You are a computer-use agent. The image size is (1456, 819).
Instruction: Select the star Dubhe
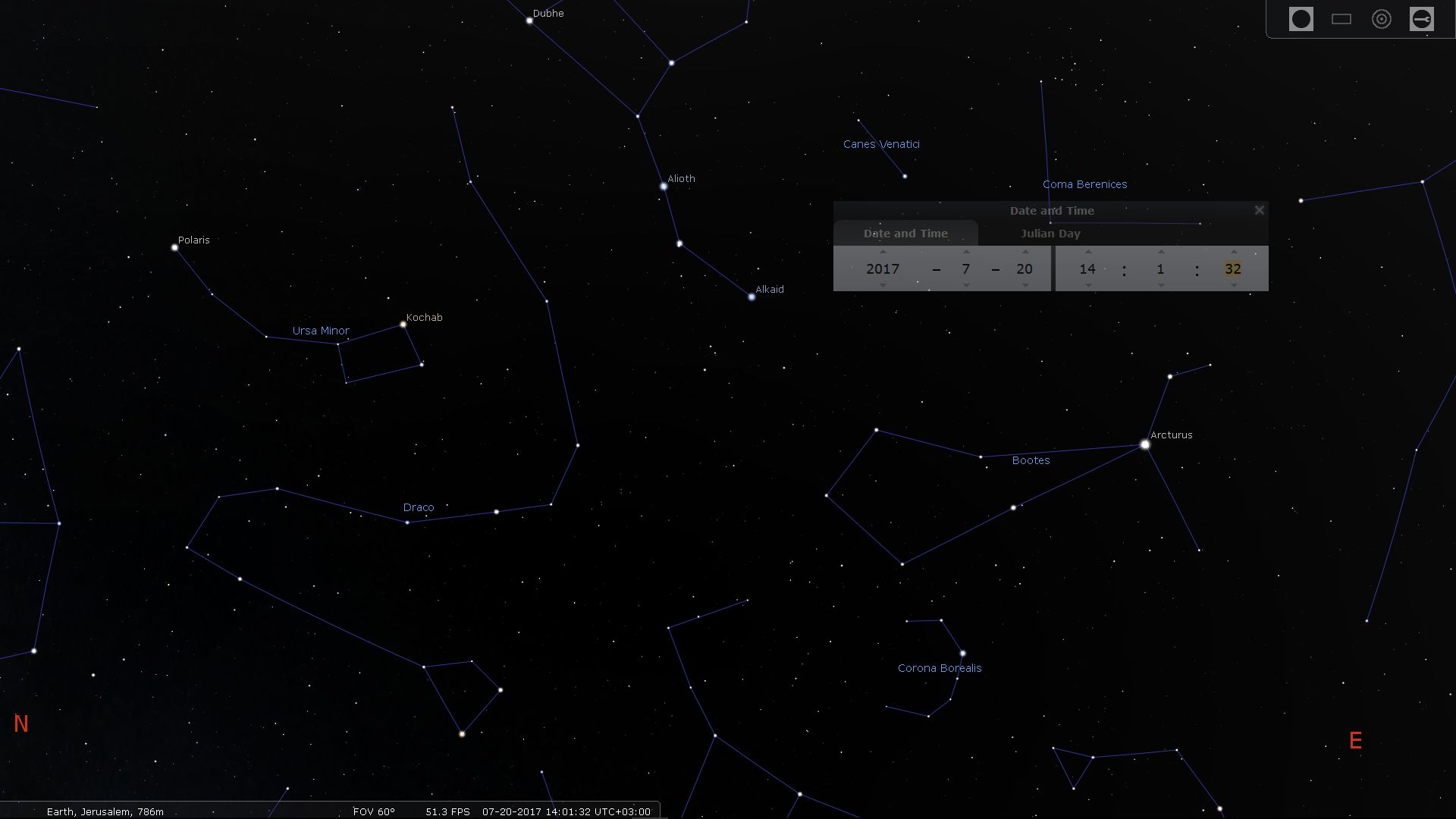pos(529,20)
